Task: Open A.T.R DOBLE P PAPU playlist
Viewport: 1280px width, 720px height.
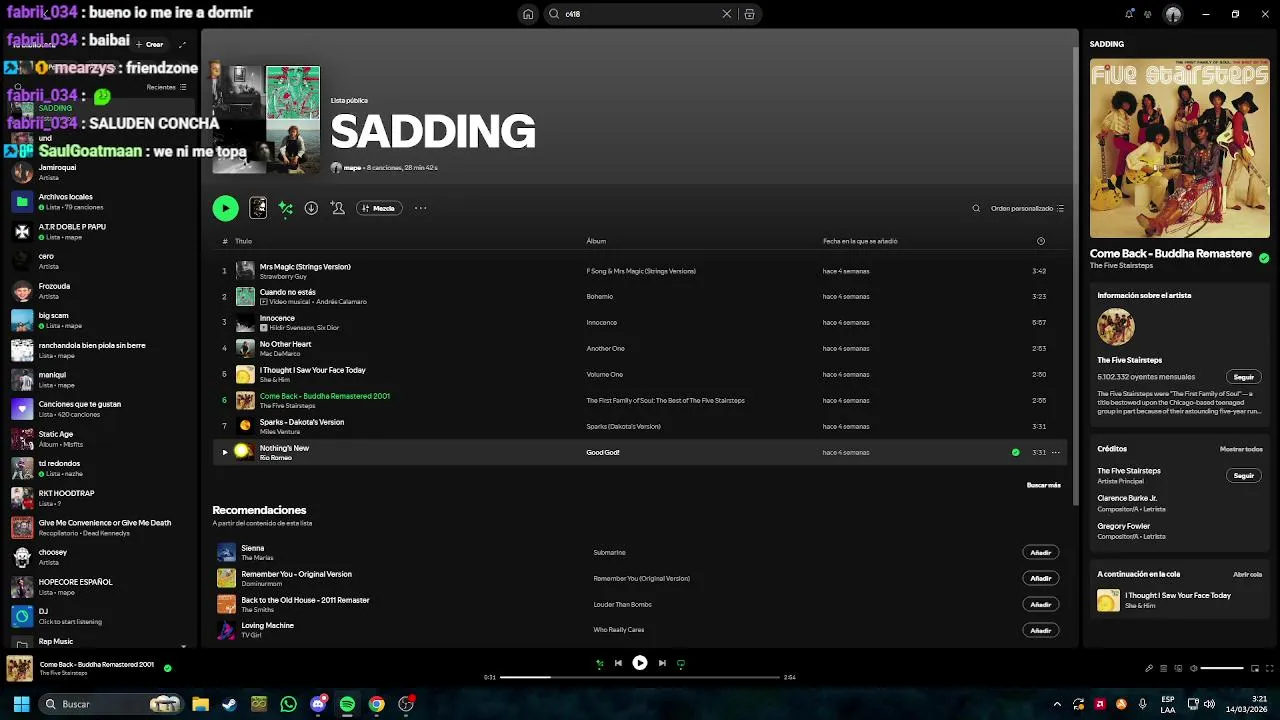Action: [100, 231]
